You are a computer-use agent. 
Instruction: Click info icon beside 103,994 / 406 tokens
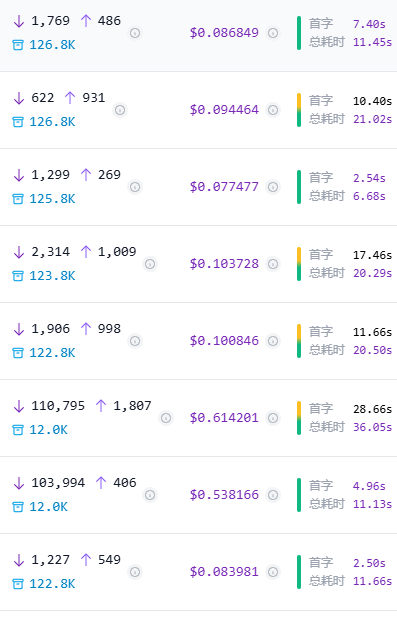click(150, 495)
